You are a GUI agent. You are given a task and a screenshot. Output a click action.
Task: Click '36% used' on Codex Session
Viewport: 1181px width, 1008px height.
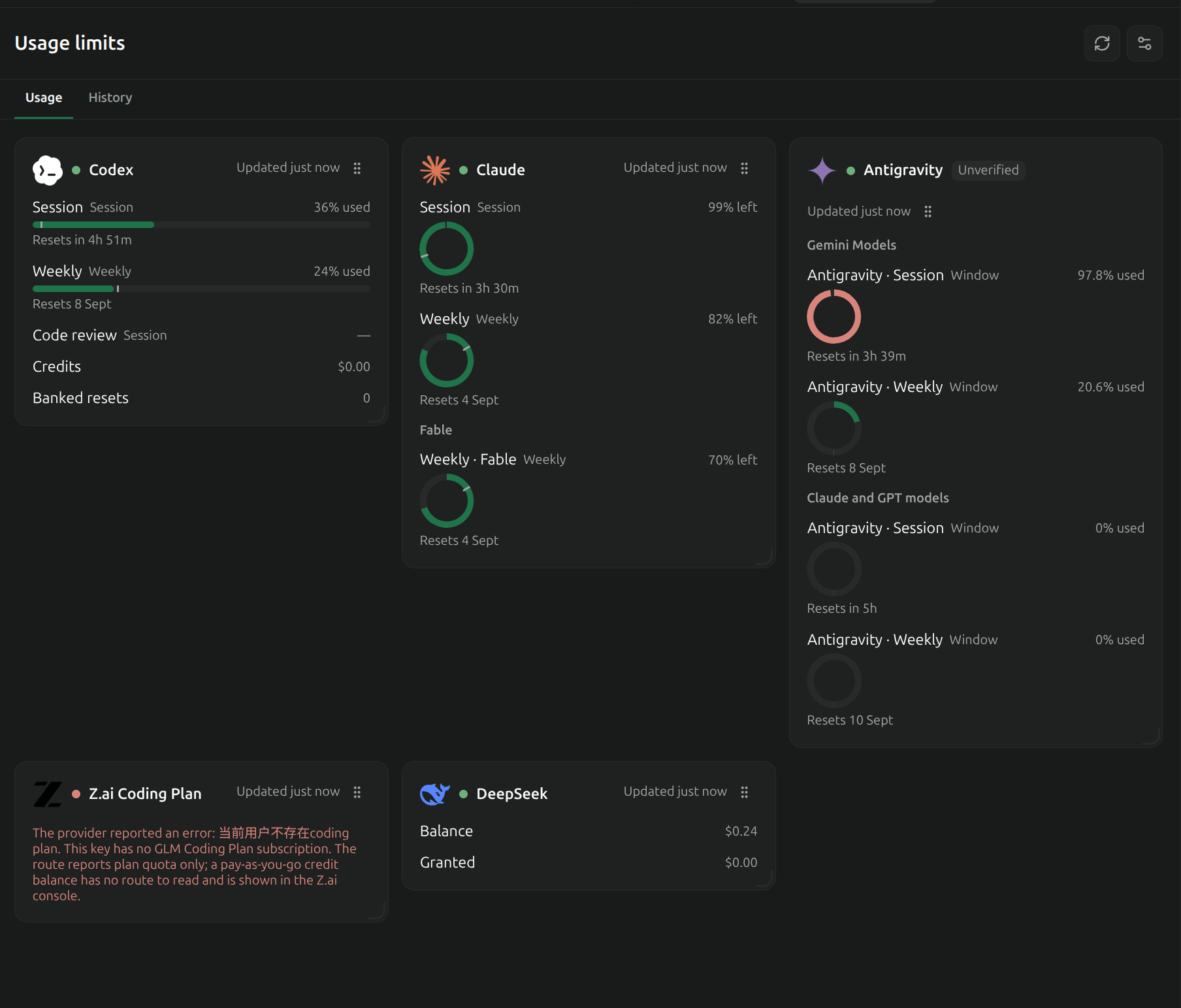tap(342, 207)
